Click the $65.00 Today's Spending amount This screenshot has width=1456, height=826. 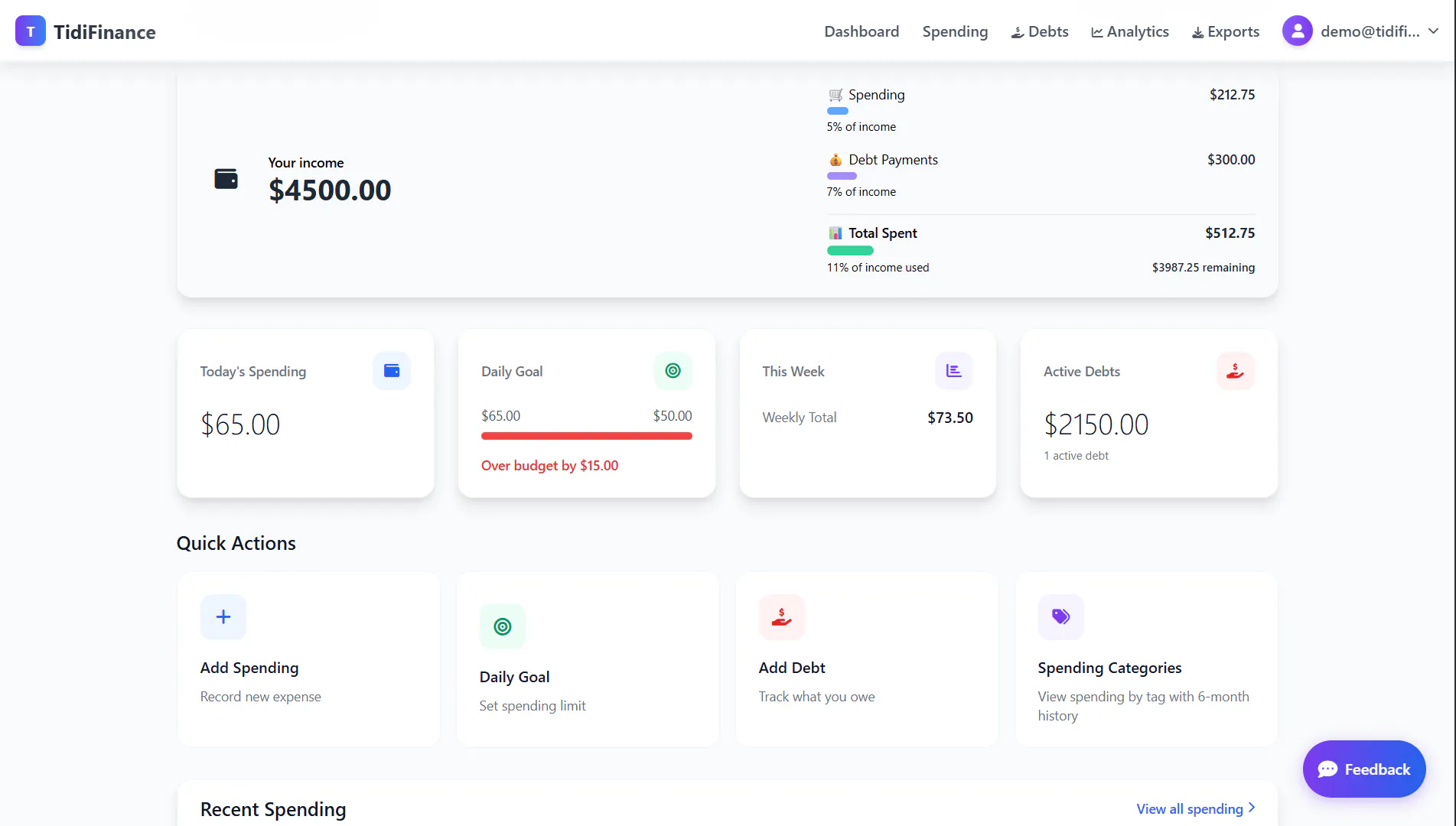click(x=240, y=424)
